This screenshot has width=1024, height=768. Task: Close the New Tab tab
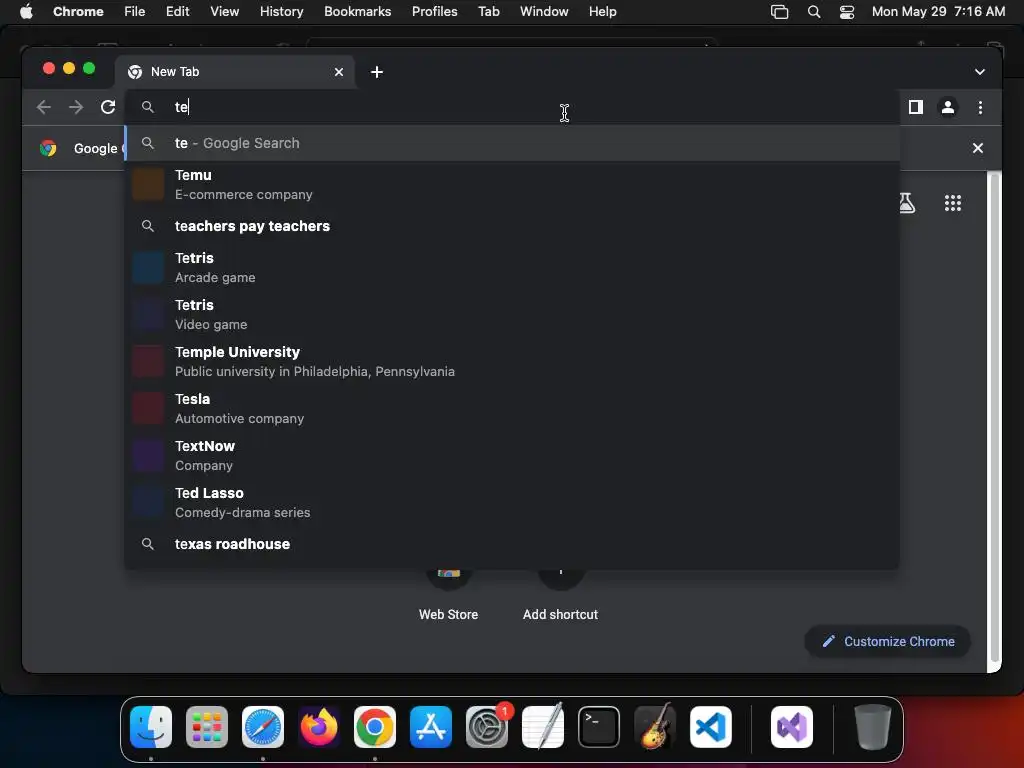tap(339, 72)
